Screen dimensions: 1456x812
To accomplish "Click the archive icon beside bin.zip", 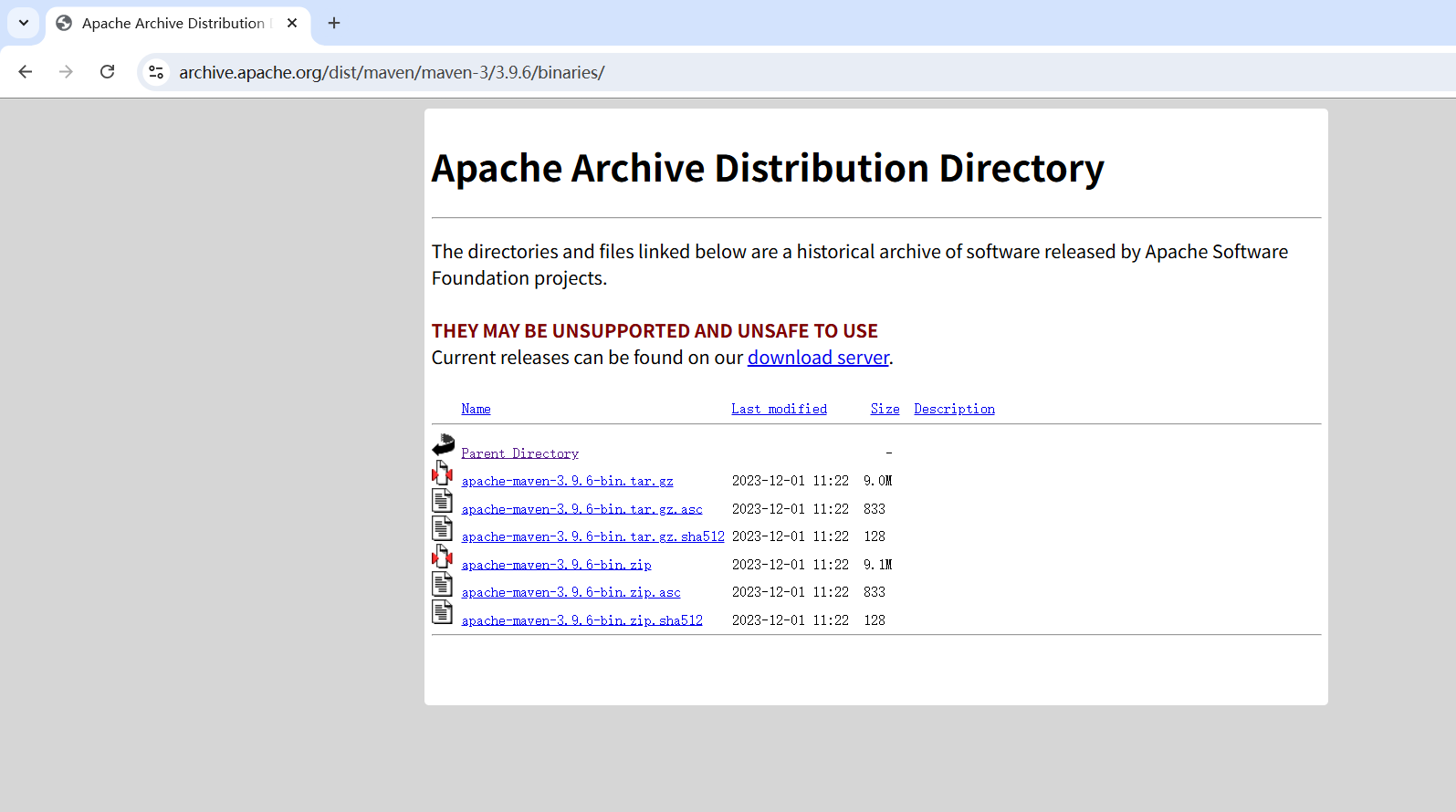I will point(443,557).
